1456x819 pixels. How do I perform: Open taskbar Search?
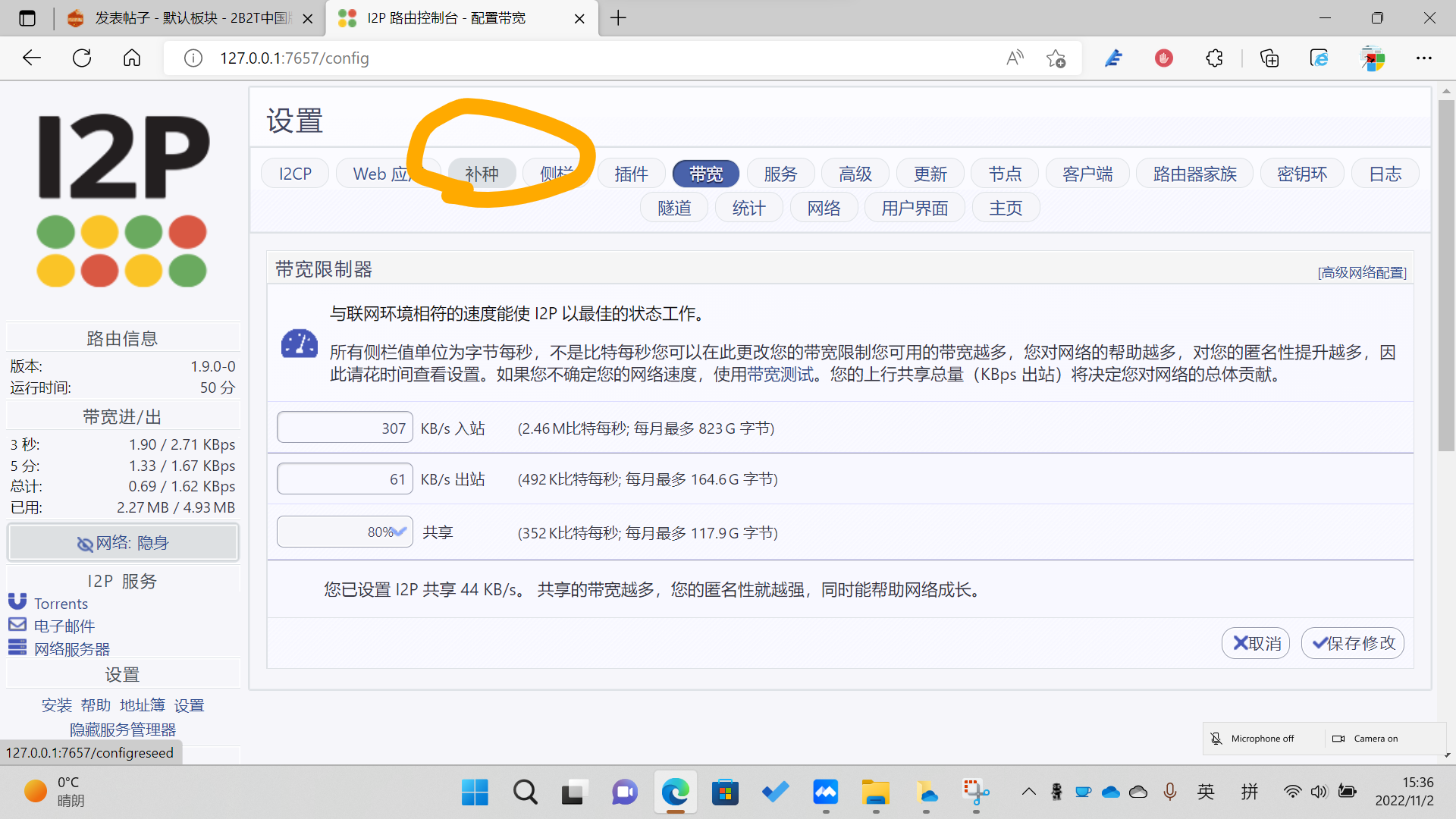[525, 792]
